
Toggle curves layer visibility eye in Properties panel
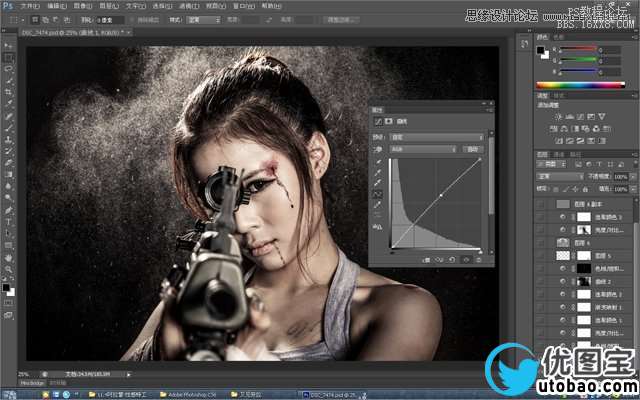point(465,260)
